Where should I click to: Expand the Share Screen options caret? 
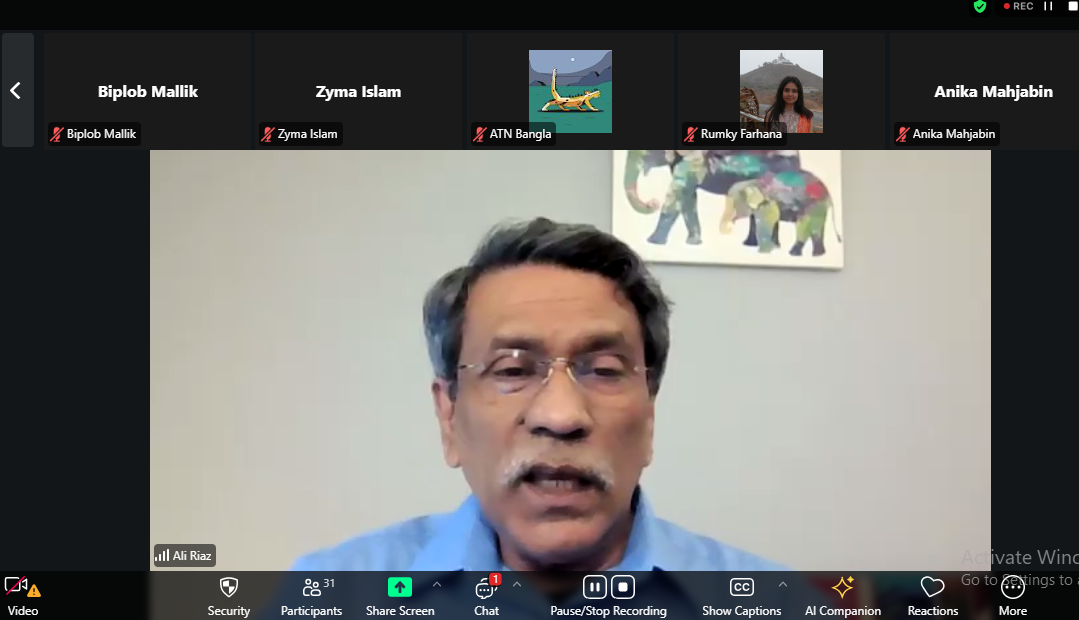coord(437,584)
